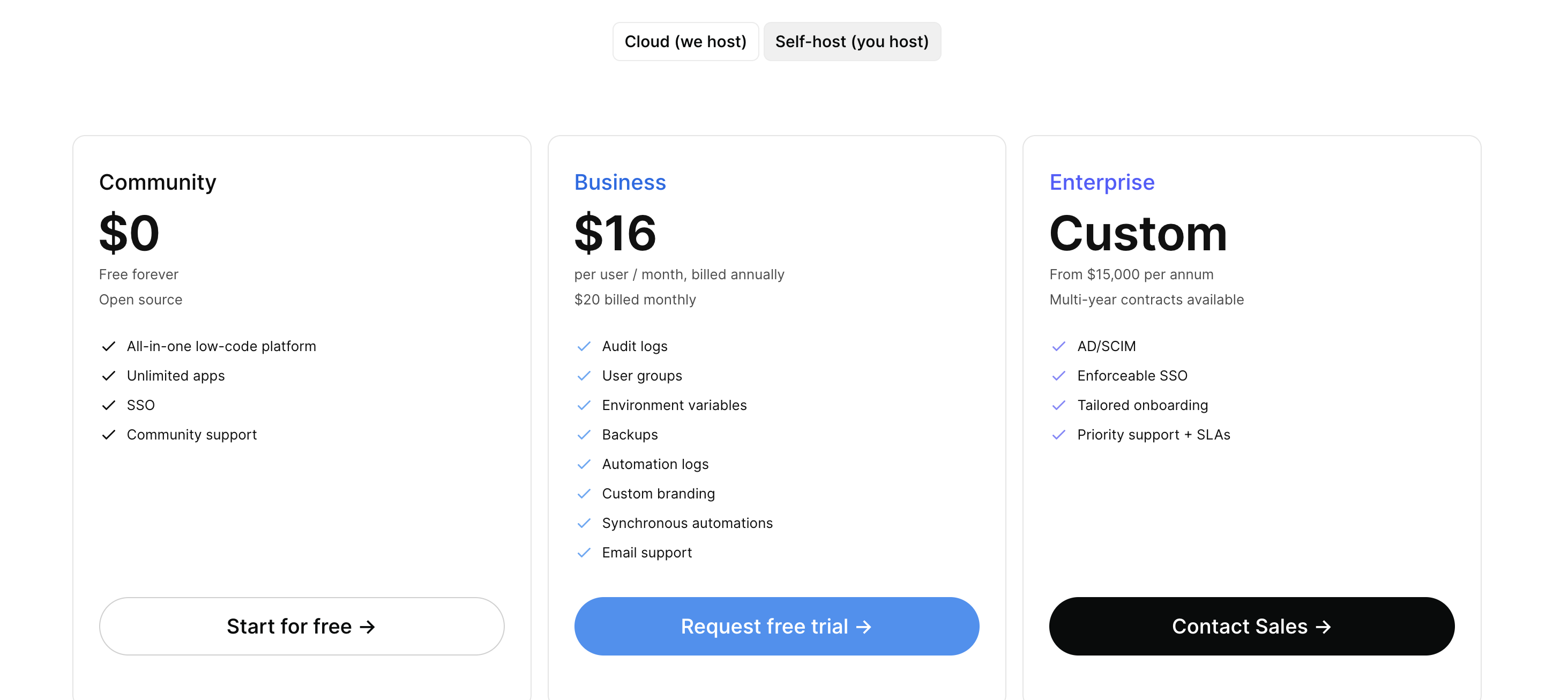The height and width of the screenshot is (700, 1568).
Task: Click checkmark beside AD/SCIM feature
Action: tap(1058, 346)
